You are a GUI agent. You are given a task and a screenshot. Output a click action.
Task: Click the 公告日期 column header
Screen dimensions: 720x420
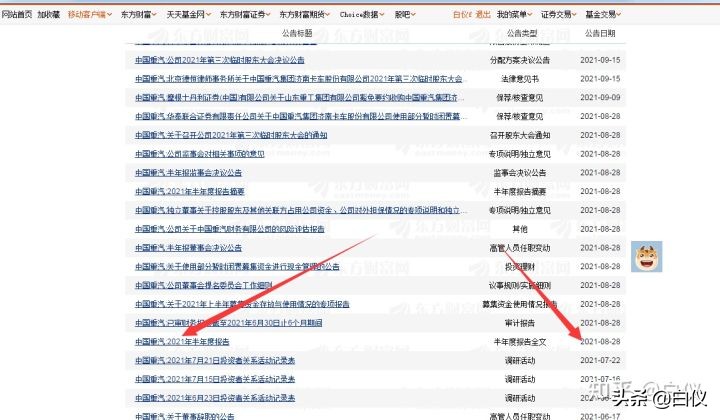pyautogui.click(x=600, y=33)
